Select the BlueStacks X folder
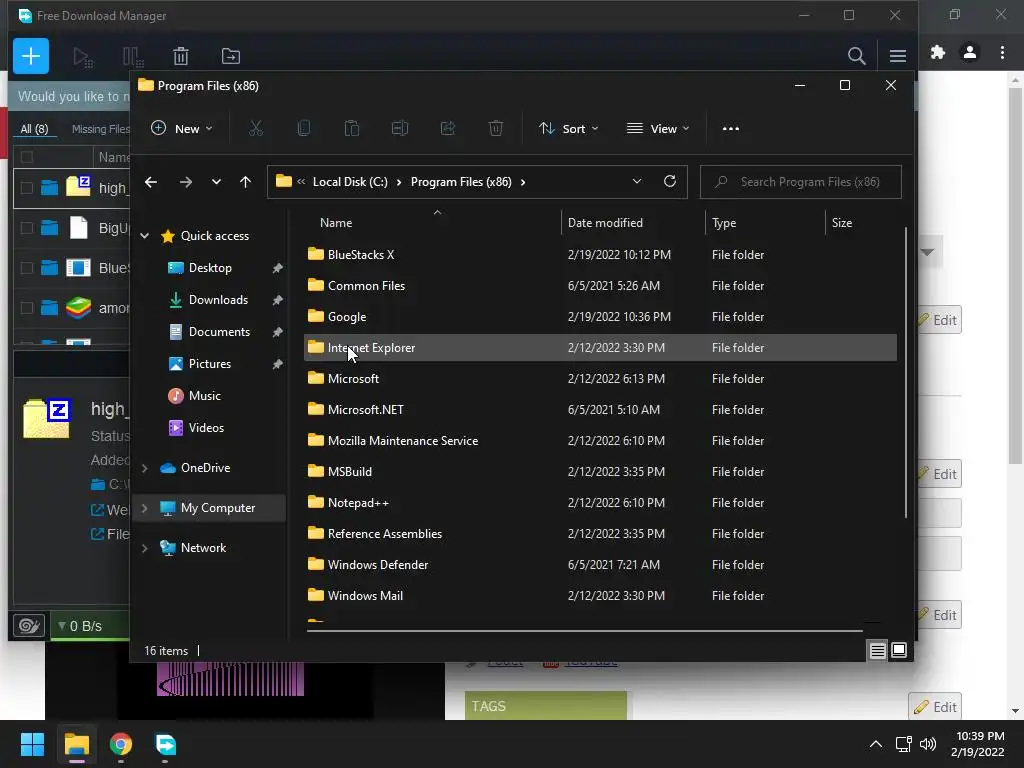Image resolution: width=1024 pixels, height=768 pixels. [600, 255]
